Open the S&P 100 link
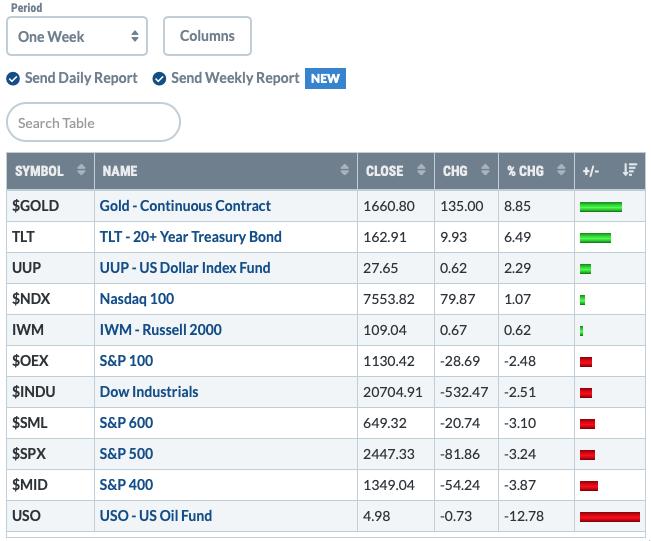The height and width of the screenshot is (541, 651). [x=126, y=361]
